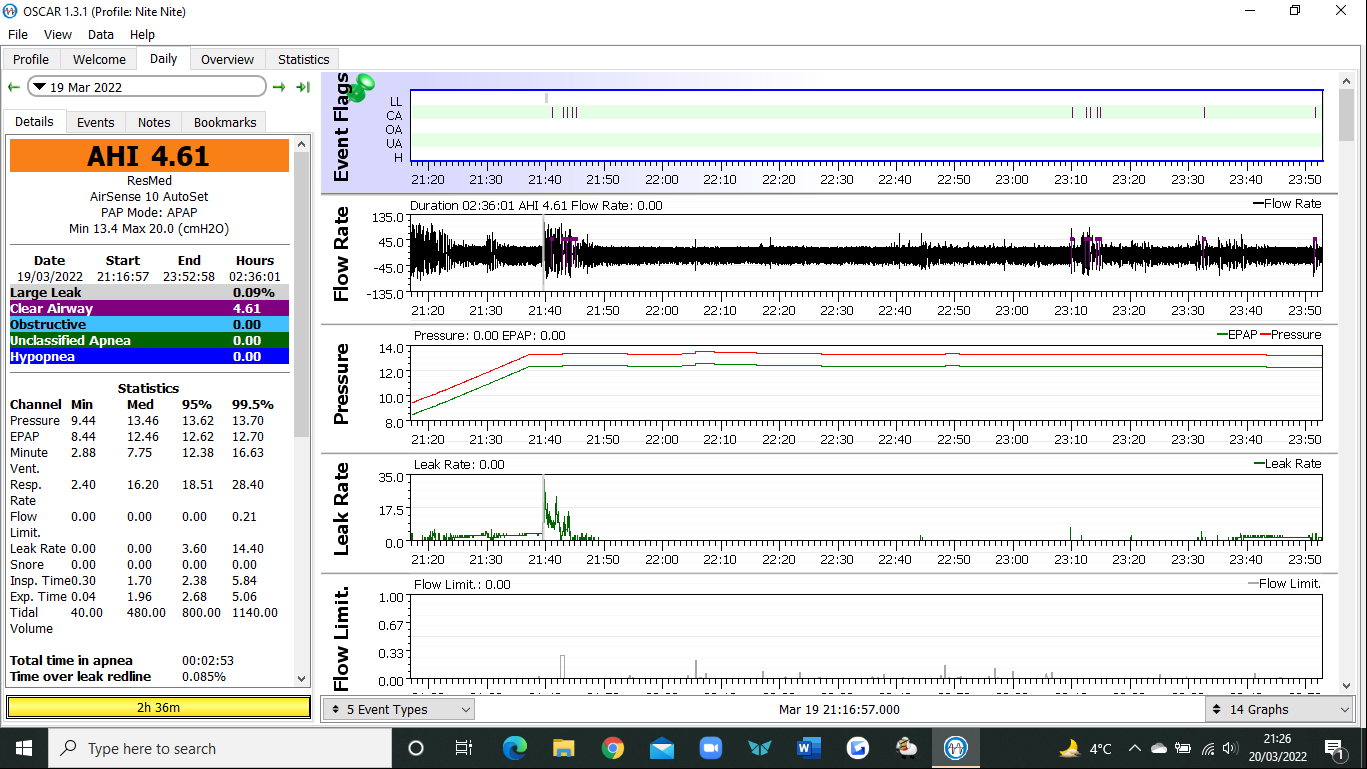Click the purple Clear Airway index row

pos(149,309)
